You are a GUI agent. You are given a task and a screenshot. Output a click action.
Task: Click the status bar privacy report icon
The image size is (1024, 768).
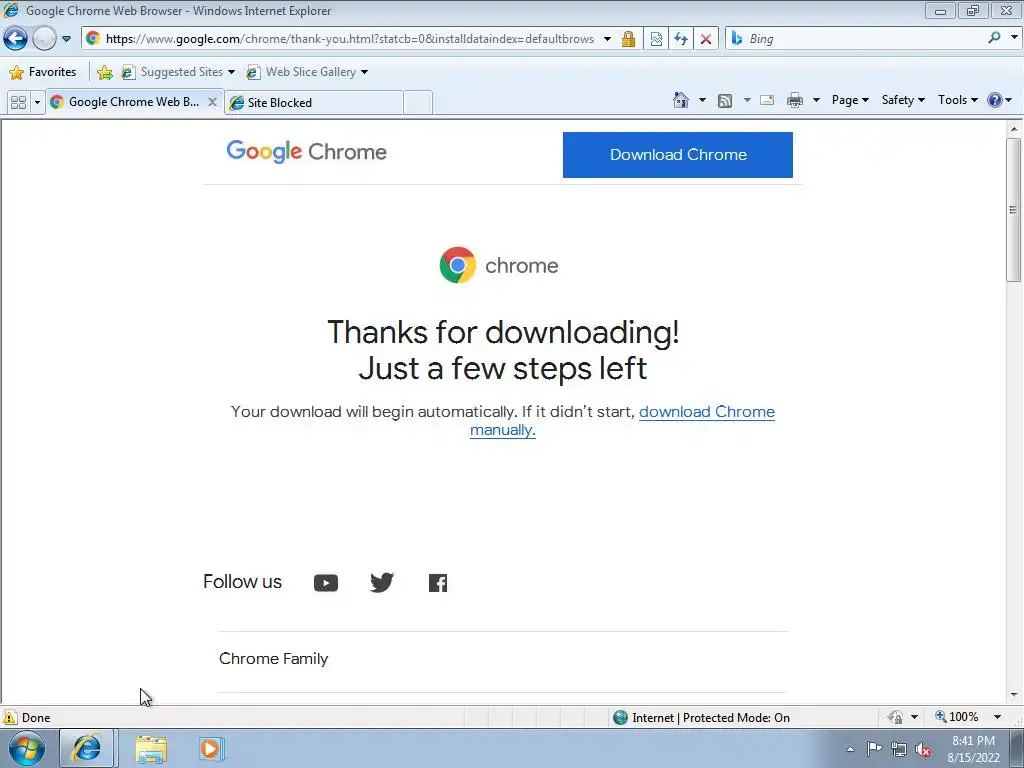[x=895, y=718]
